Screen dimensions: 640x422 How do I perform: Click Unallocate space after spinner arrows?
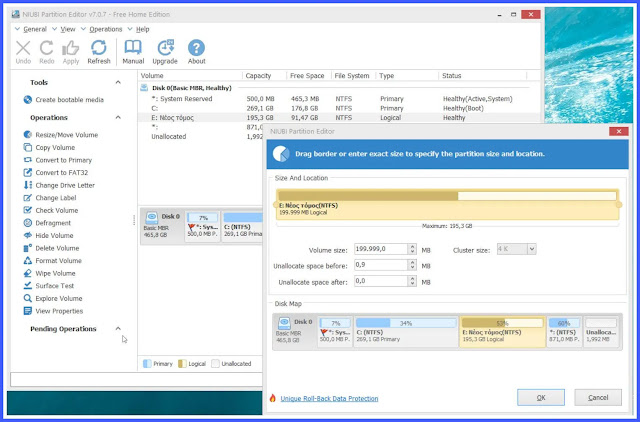(x=412, y=281)
